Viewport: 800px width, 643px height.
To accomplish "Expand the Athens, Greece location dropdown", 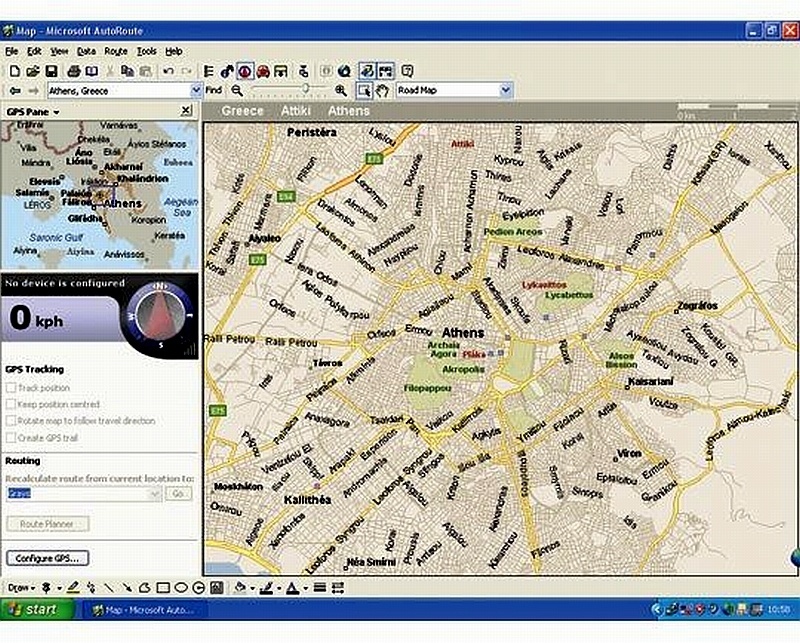I will click(196, 91).
